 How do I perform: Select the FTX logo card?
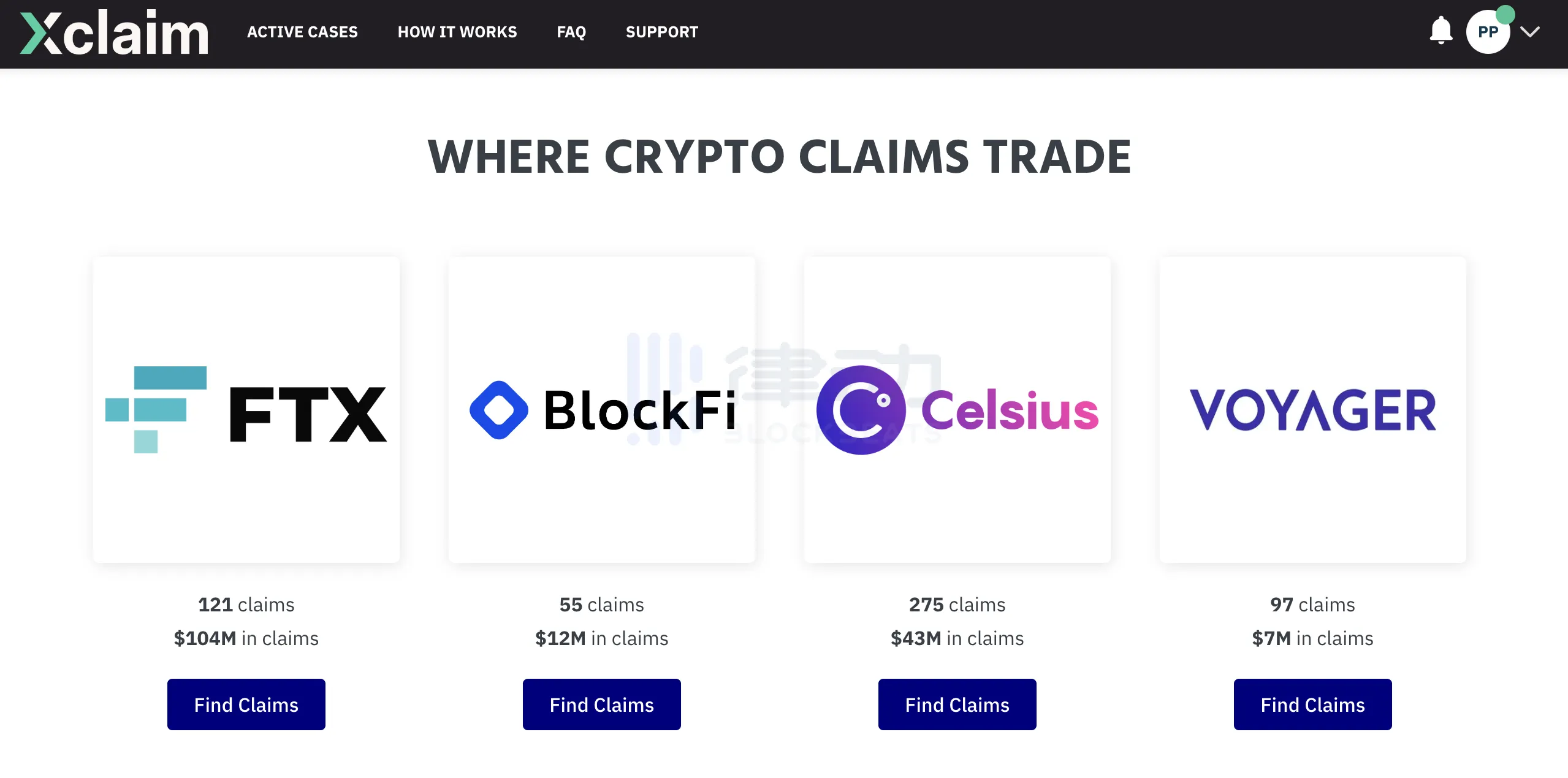pos(246,409)
